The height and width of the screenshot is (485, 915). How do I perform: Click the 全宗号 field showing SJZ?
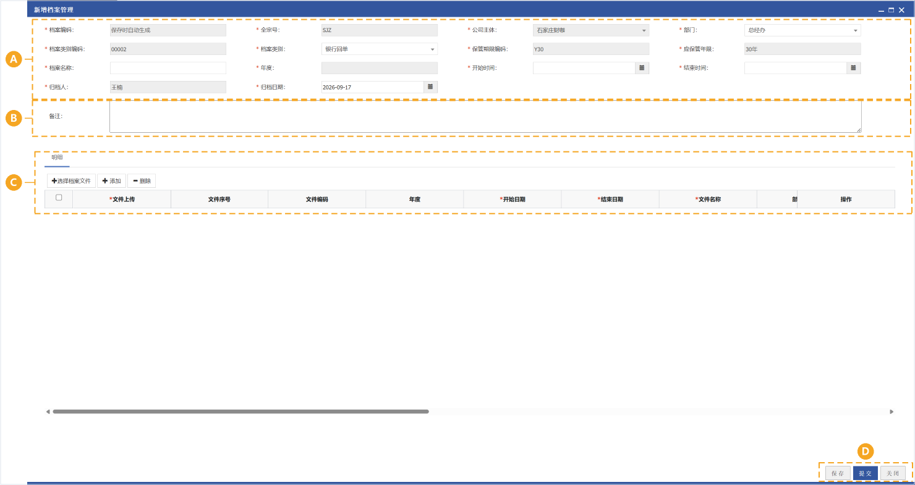point(379,30)
